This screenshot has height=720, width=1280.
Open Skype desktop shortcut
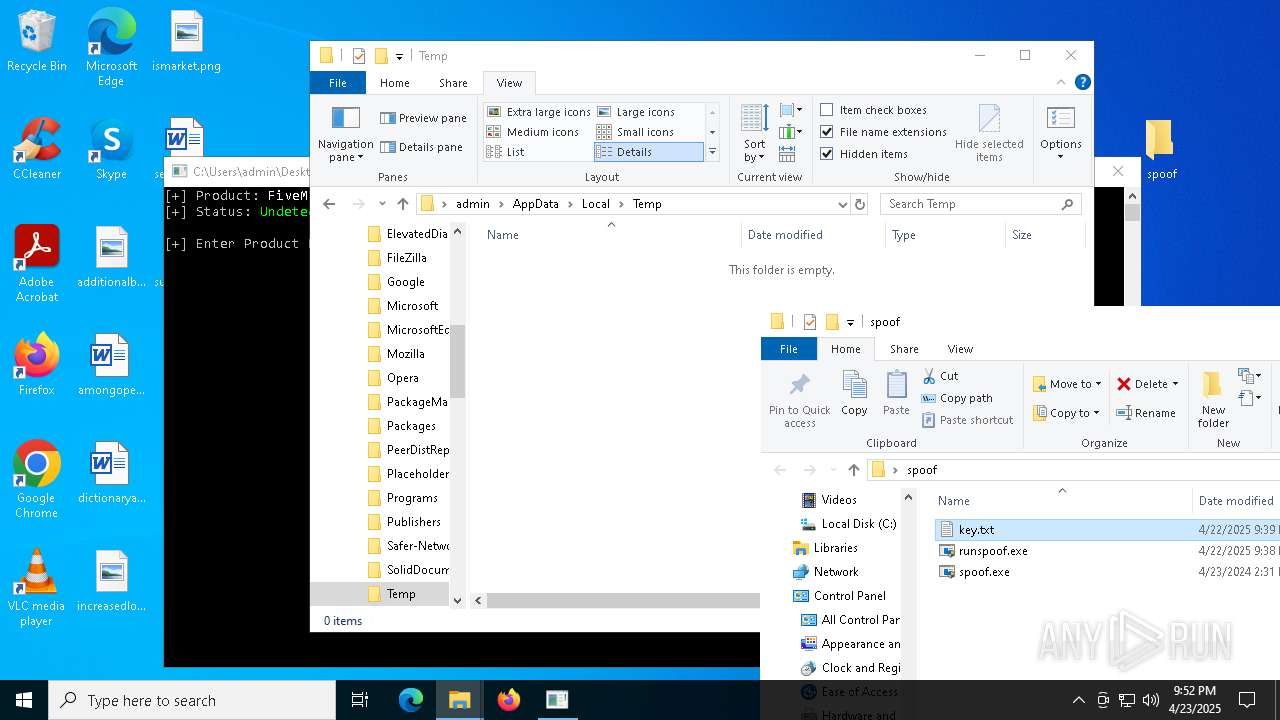(x=111, y=149)
